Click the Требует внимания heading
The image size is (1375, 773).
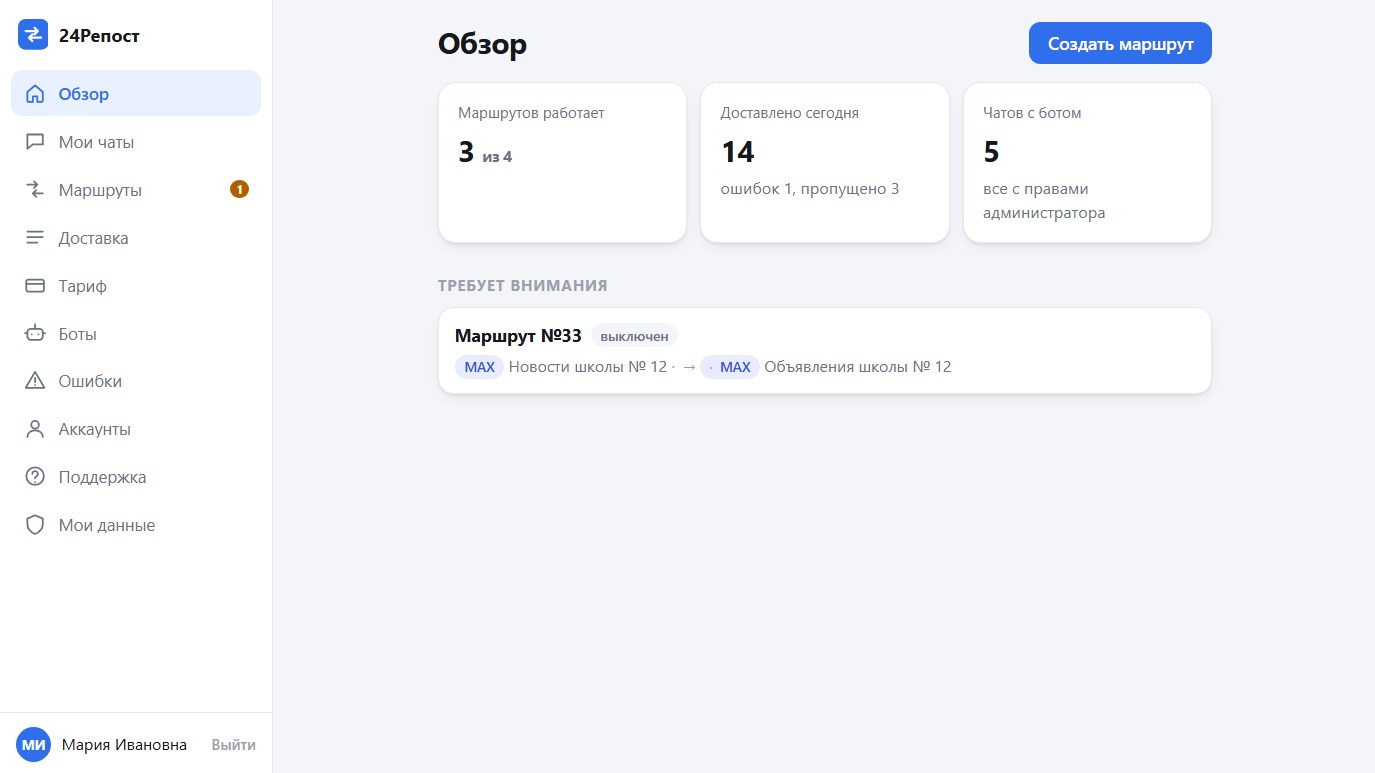[522, 285]
